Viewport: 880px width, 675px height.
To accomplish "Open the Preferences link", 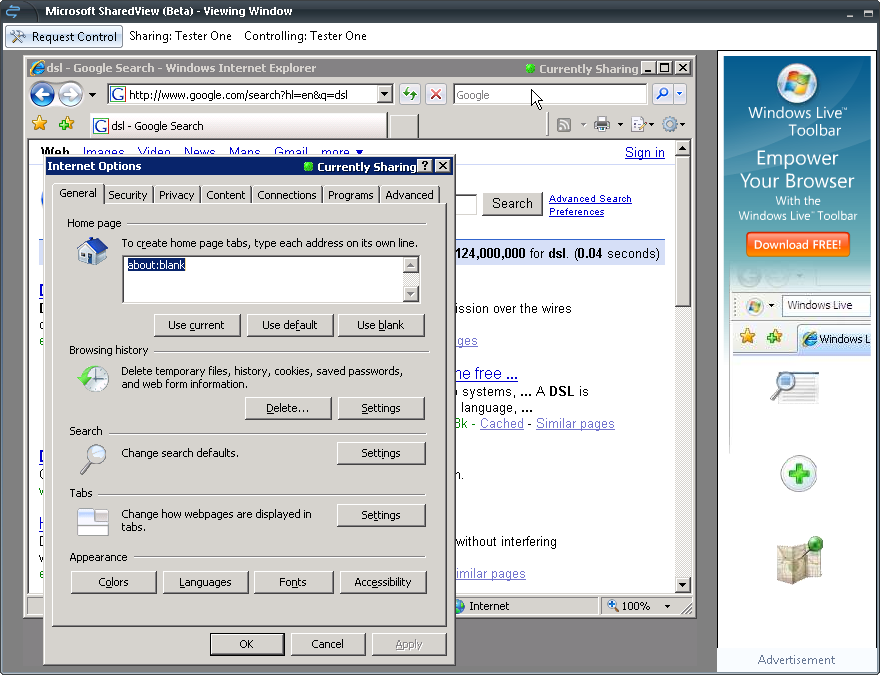I will click(x=576, y=212).
